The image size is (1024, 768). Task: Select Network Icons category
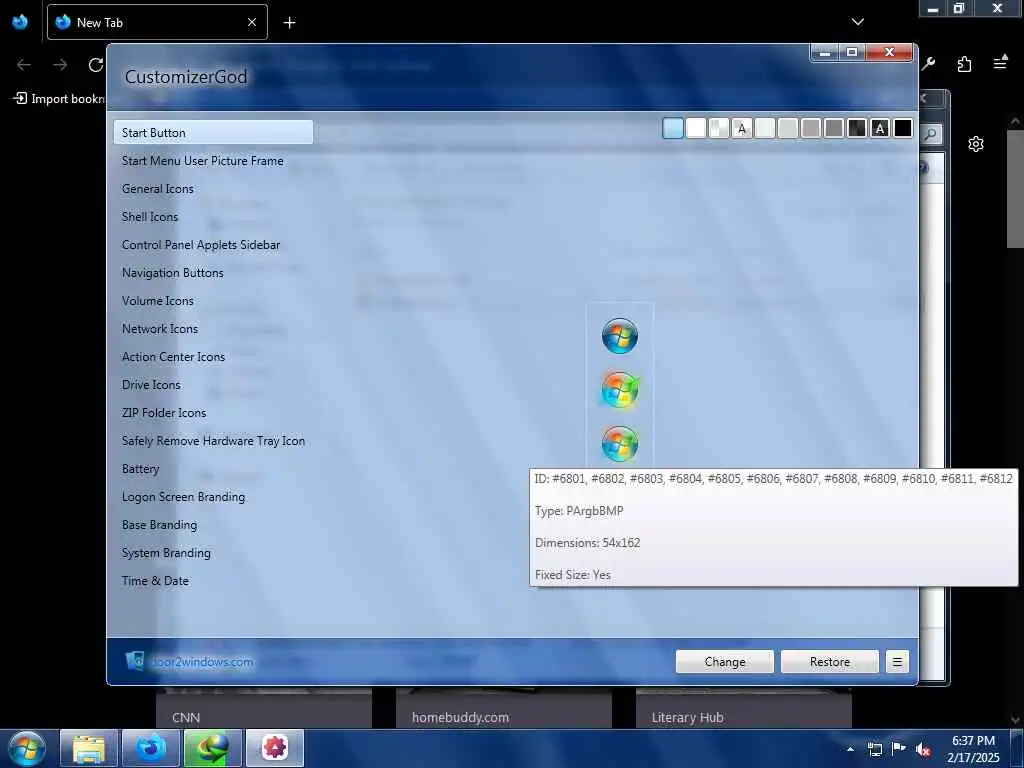coord(213,329)
